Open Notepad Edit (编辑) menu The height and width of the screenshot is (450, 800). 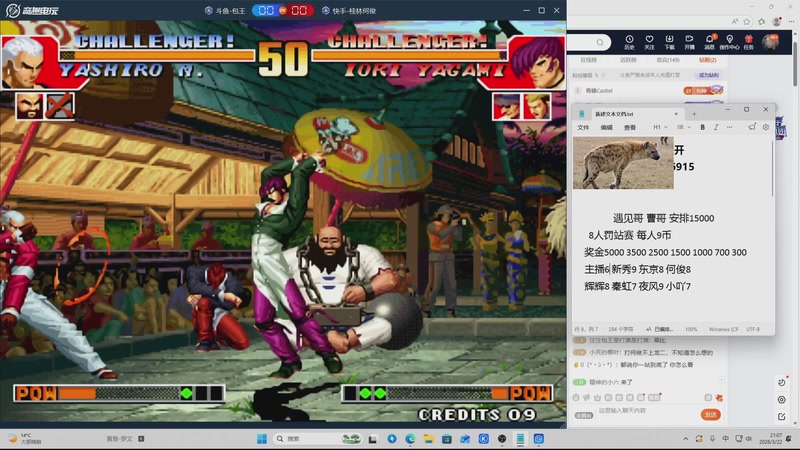[607, 128]
